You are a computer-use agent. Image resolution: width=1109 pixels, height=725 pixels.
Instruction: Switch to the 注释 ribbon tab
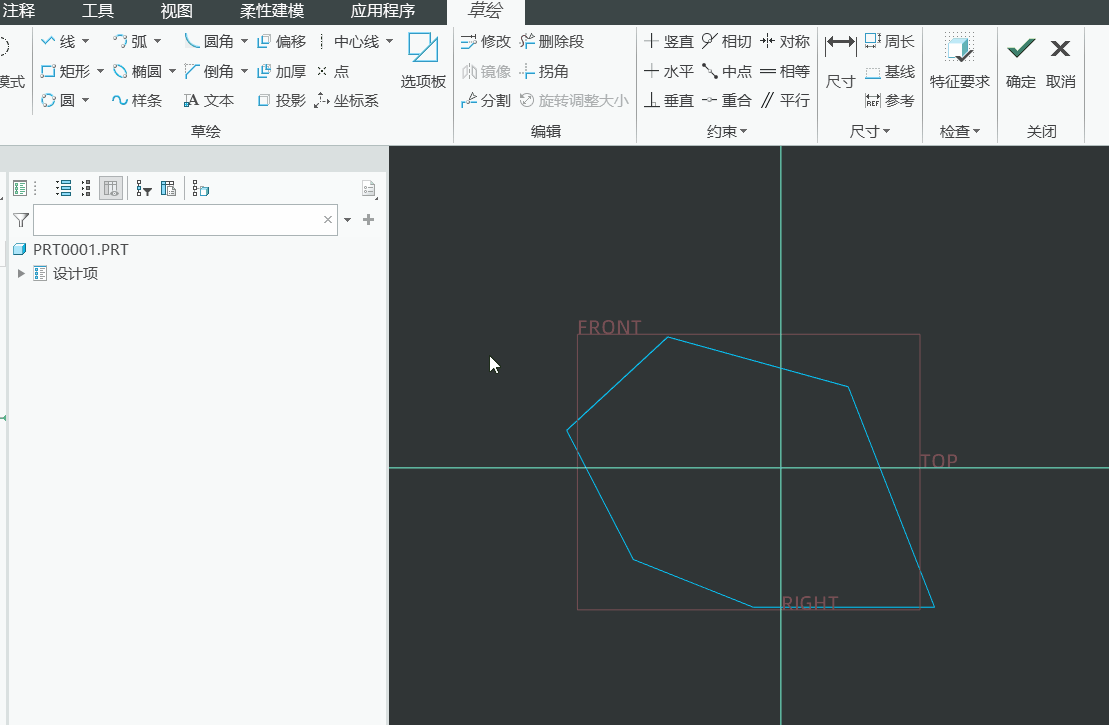(x=19, y=11)
